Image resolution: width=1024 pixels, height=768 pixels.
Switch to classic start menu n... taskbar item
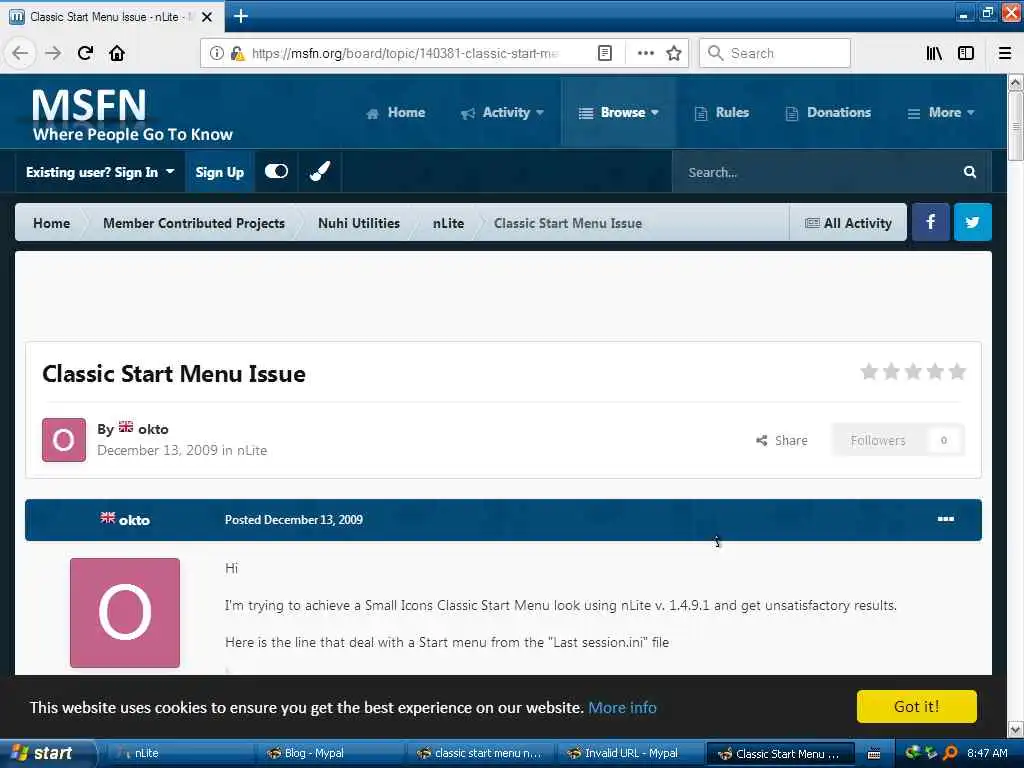point(480,754)
